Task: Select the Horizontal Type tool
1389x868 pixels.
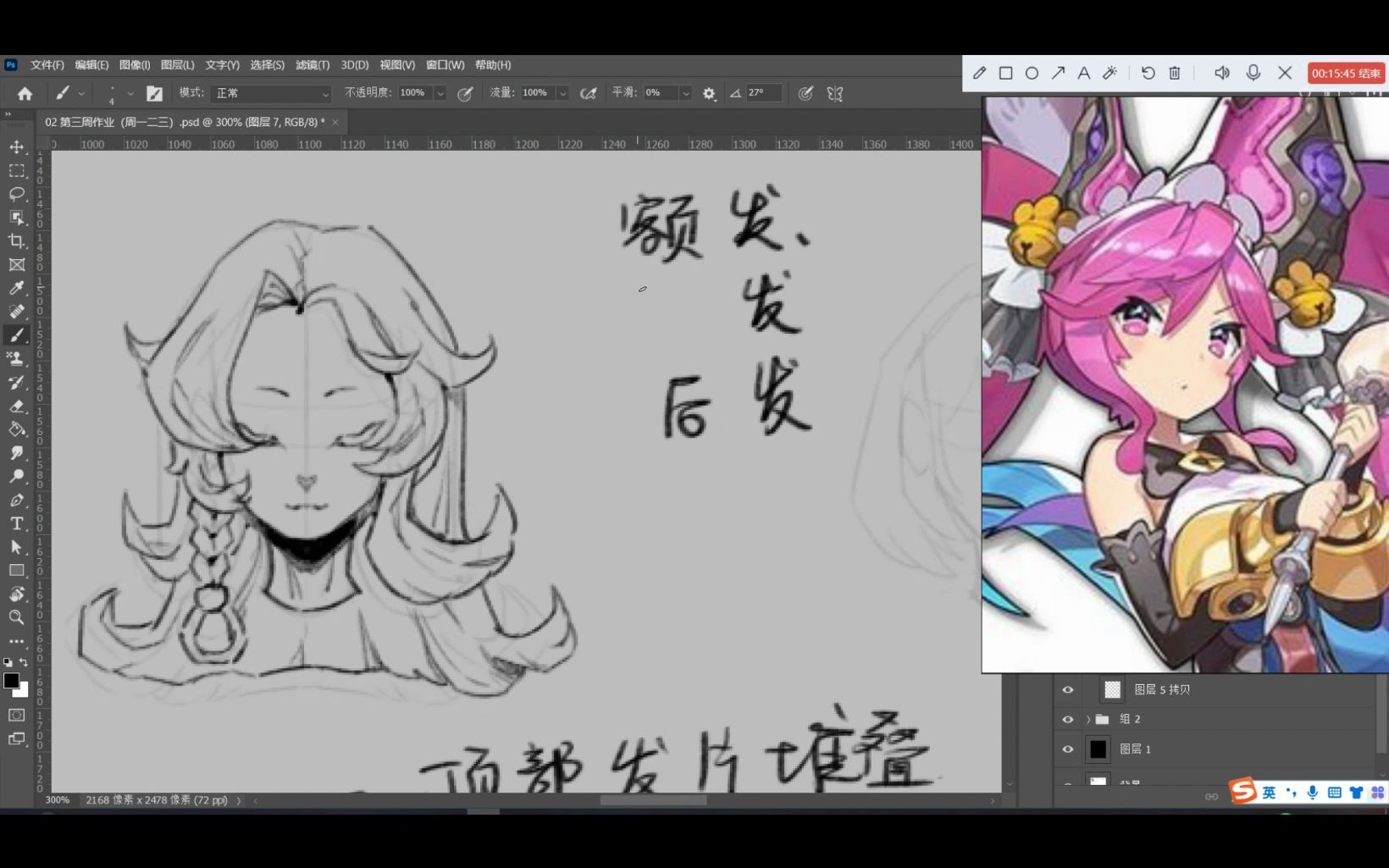Action: point(16,523)
